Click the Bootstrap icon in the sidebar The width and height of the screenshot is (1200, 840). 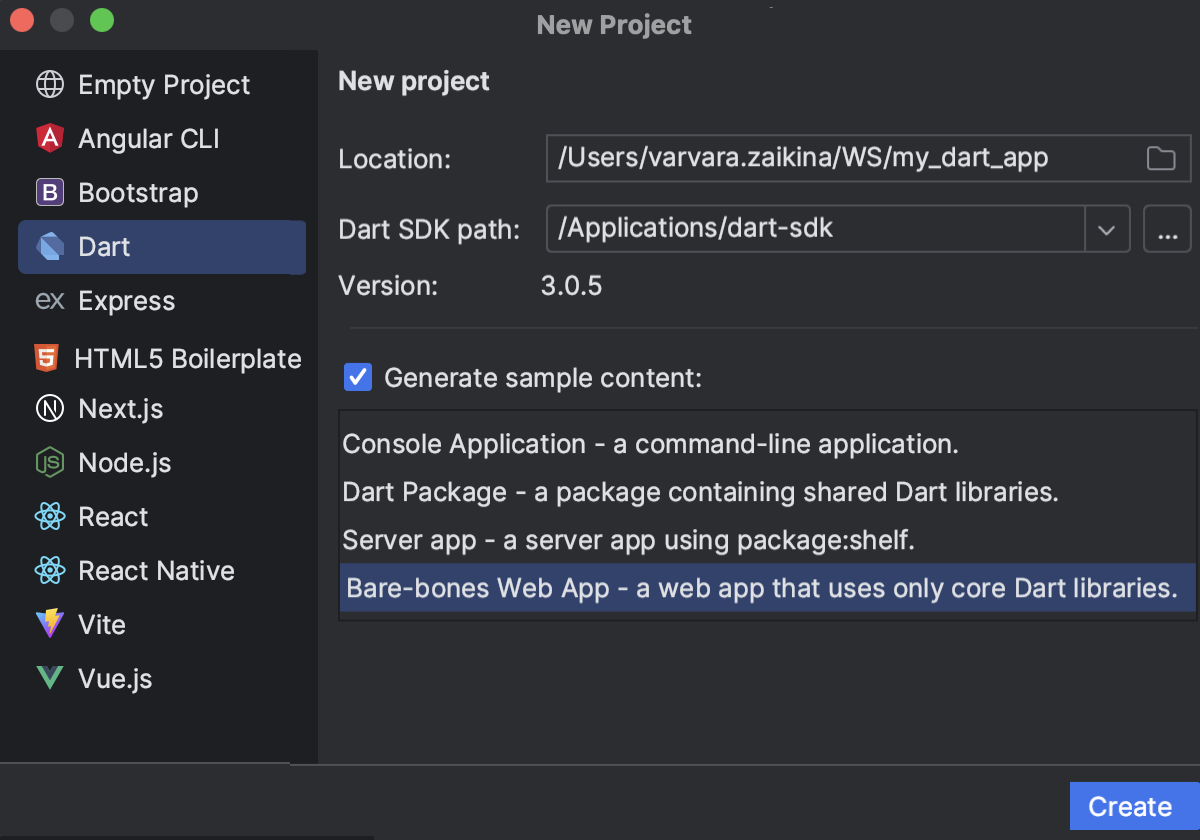pyautogui.click(x=50, y=193)
